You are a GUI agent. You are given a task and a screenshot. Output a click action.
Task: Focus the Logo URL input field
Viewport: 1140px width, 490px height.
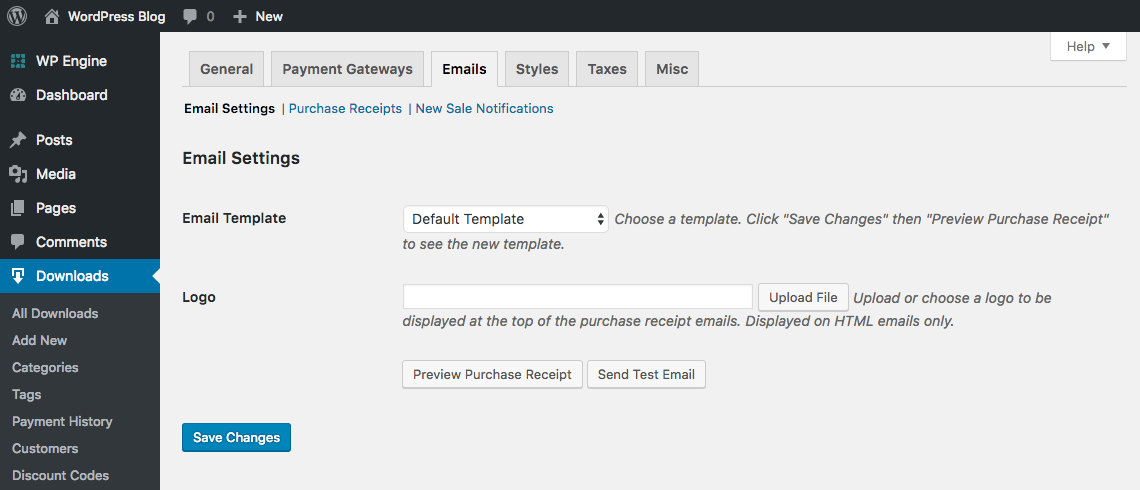(578, 297)
